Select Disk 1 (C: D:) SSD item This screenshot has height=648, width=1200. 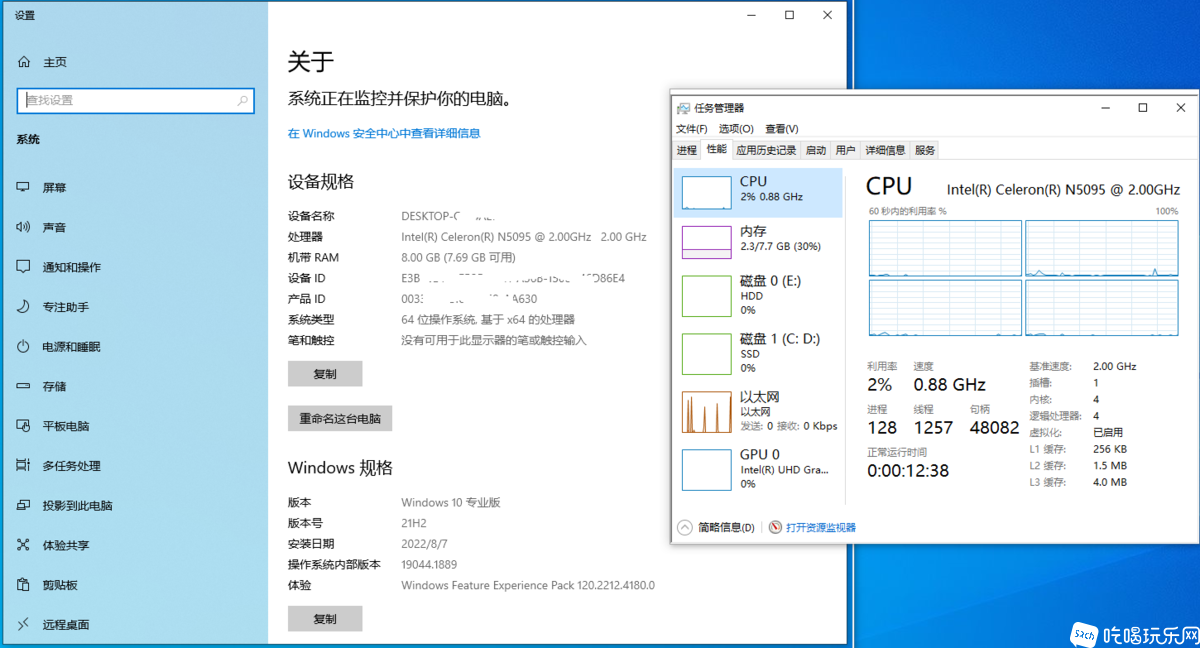click(758, 354)
